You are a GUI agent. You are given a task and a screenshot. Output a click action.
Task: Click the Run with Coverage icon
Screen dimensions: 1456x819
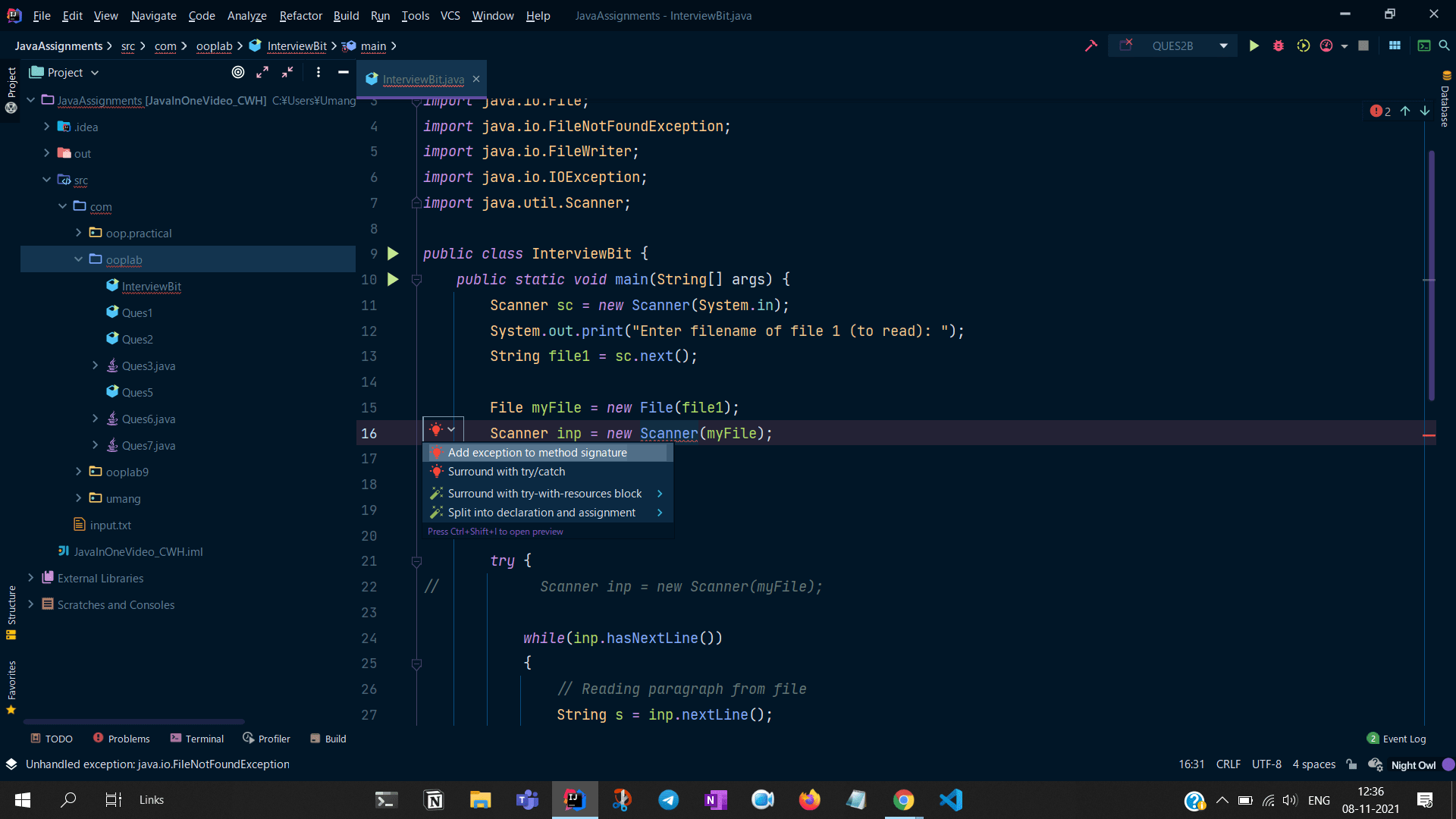tap(1303, 45)
